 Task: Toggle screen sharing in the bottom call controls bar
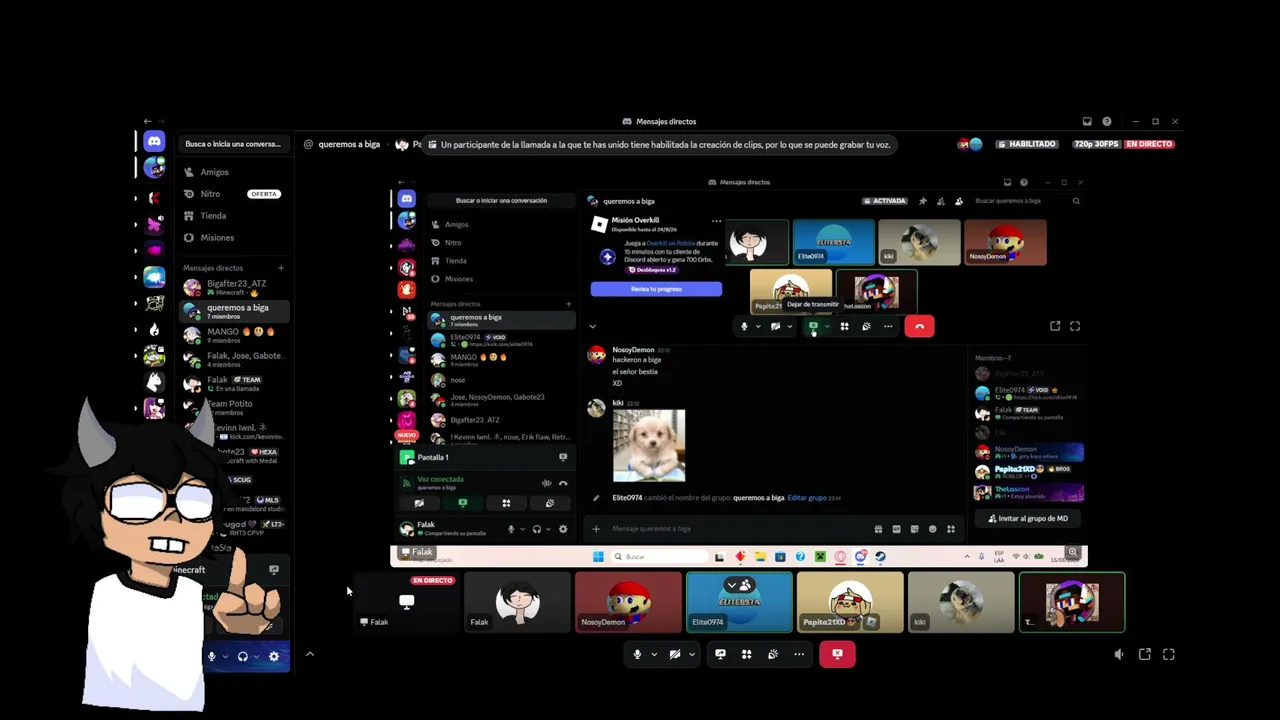tap(720, 654)
